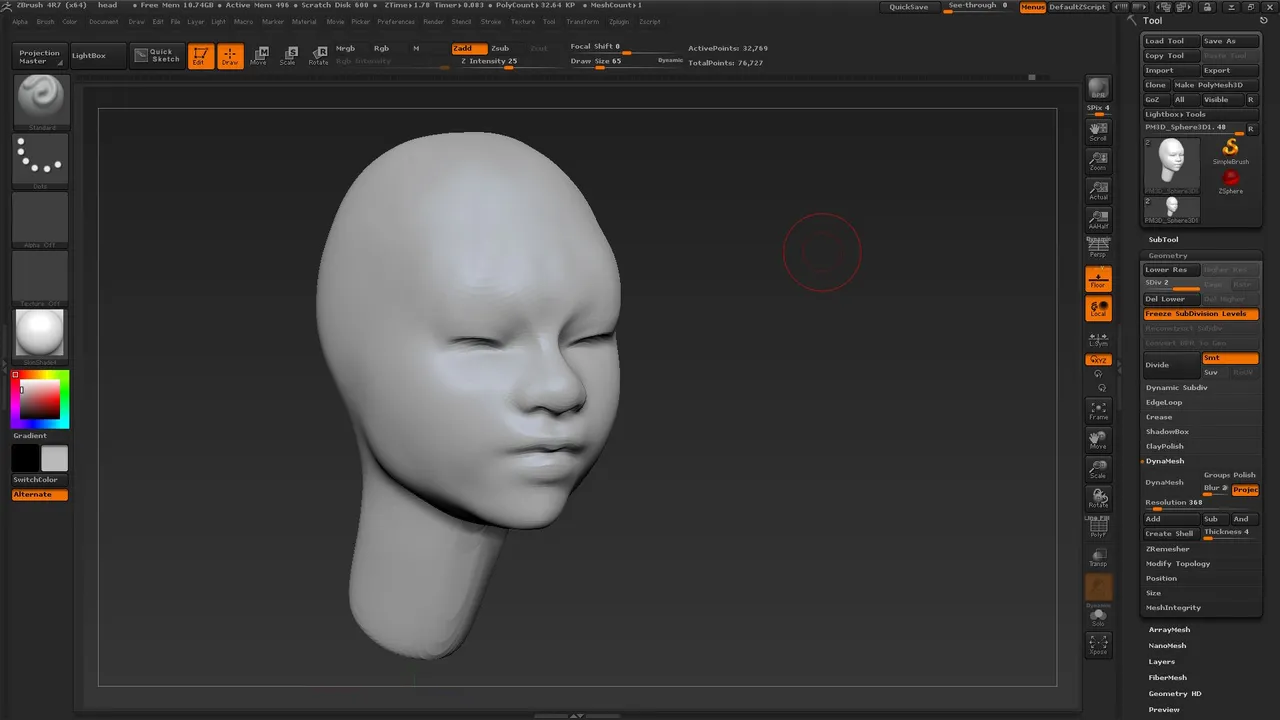Click the AAHalf view icon
Image resolution: width=1280 pixels, height=720 pixels.
[1098, 220]
